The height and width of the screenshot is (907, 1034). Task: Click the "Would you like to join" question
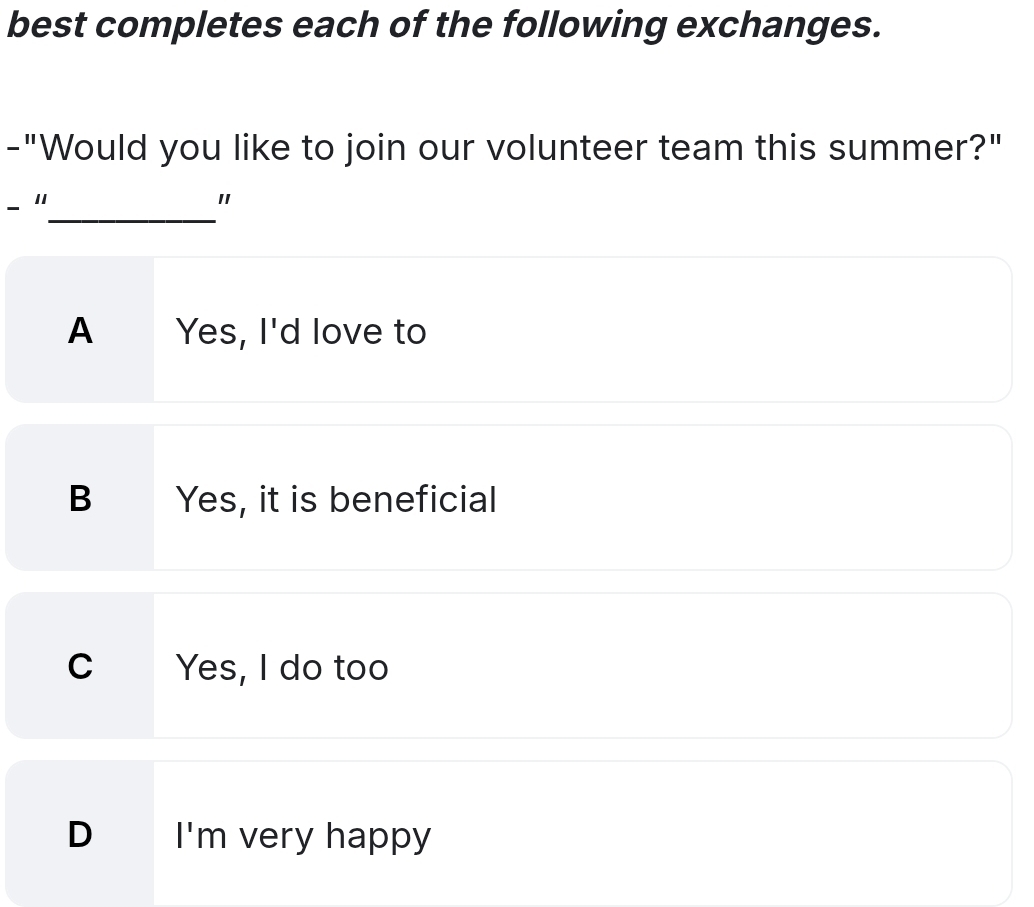pyautogui.click(x=504, y=148)
